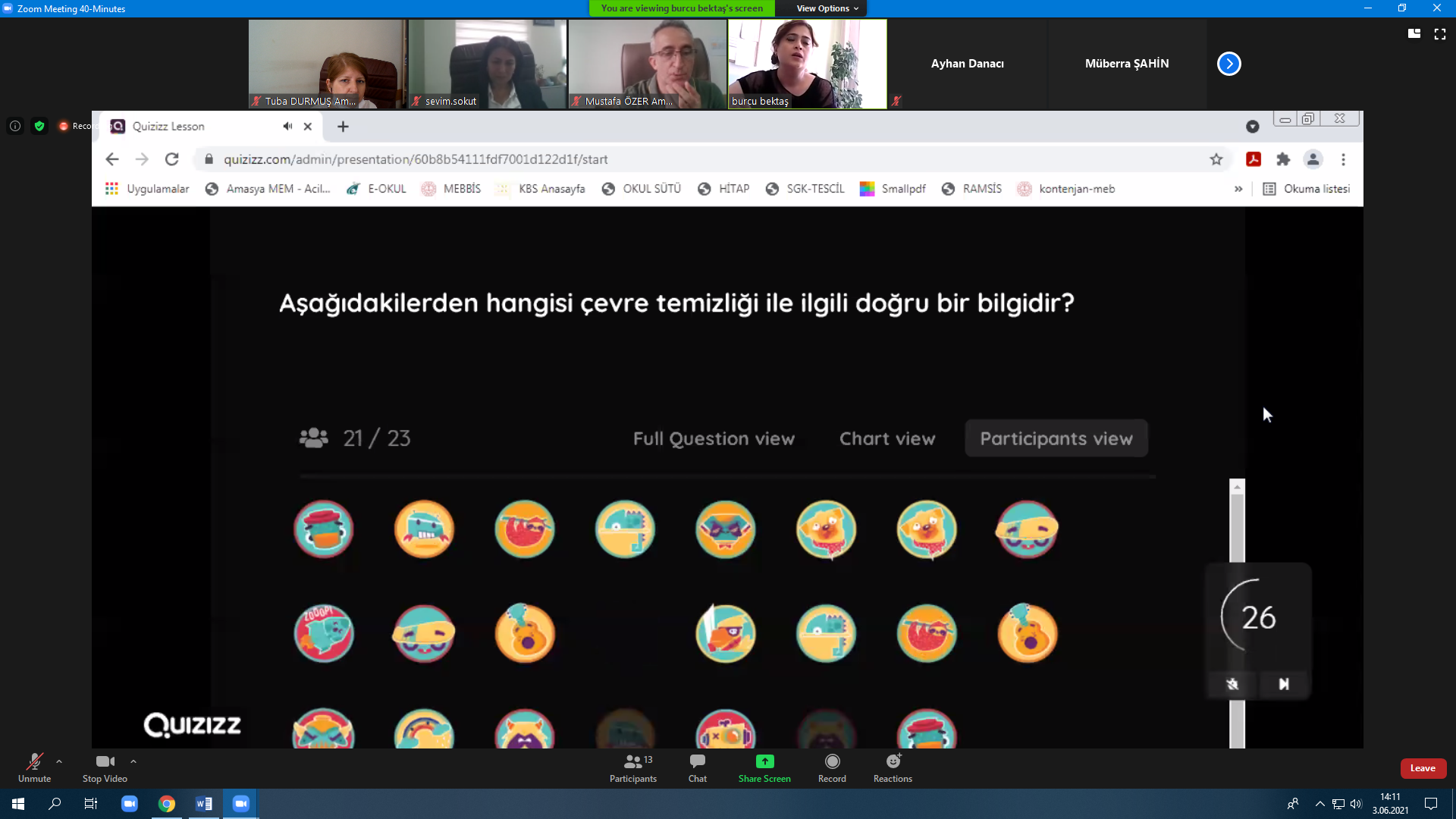Screen dimensions: 1456x819
Task: Click the skip-forward playback control
Action: coord(1283,684)
